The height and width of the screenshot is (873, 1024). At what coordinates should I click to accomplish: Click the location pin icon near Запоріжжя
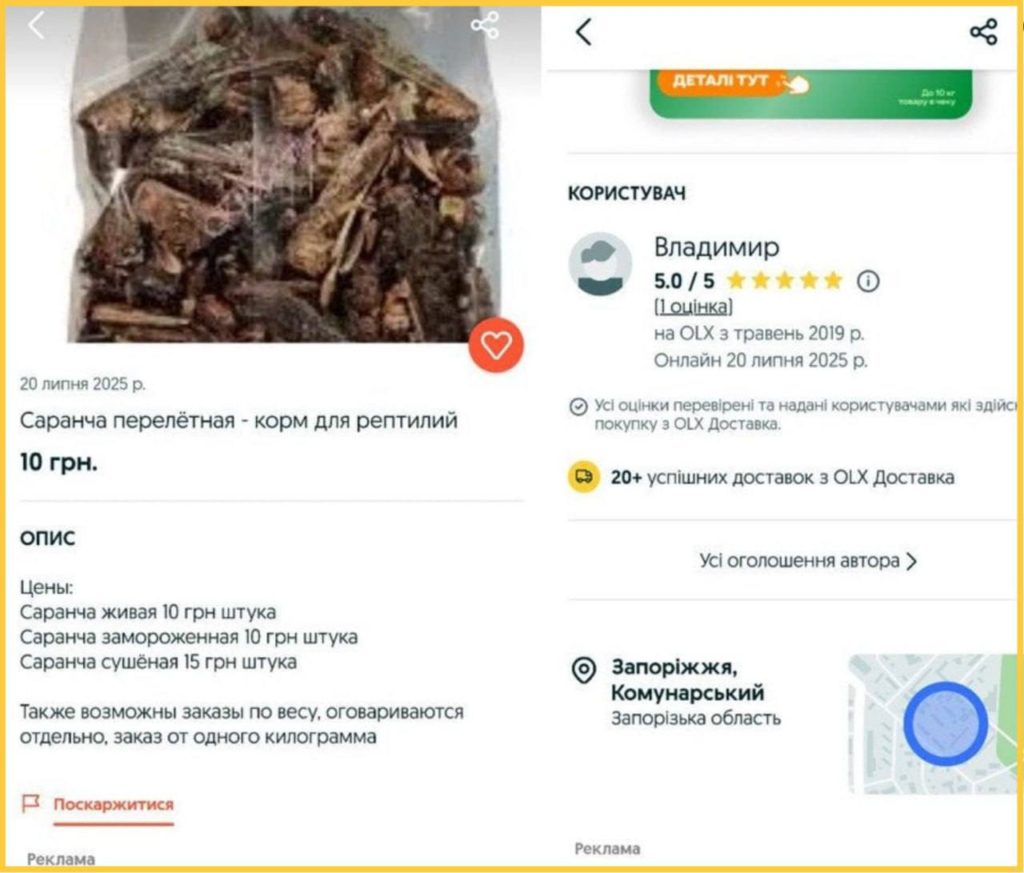(584, 670)
